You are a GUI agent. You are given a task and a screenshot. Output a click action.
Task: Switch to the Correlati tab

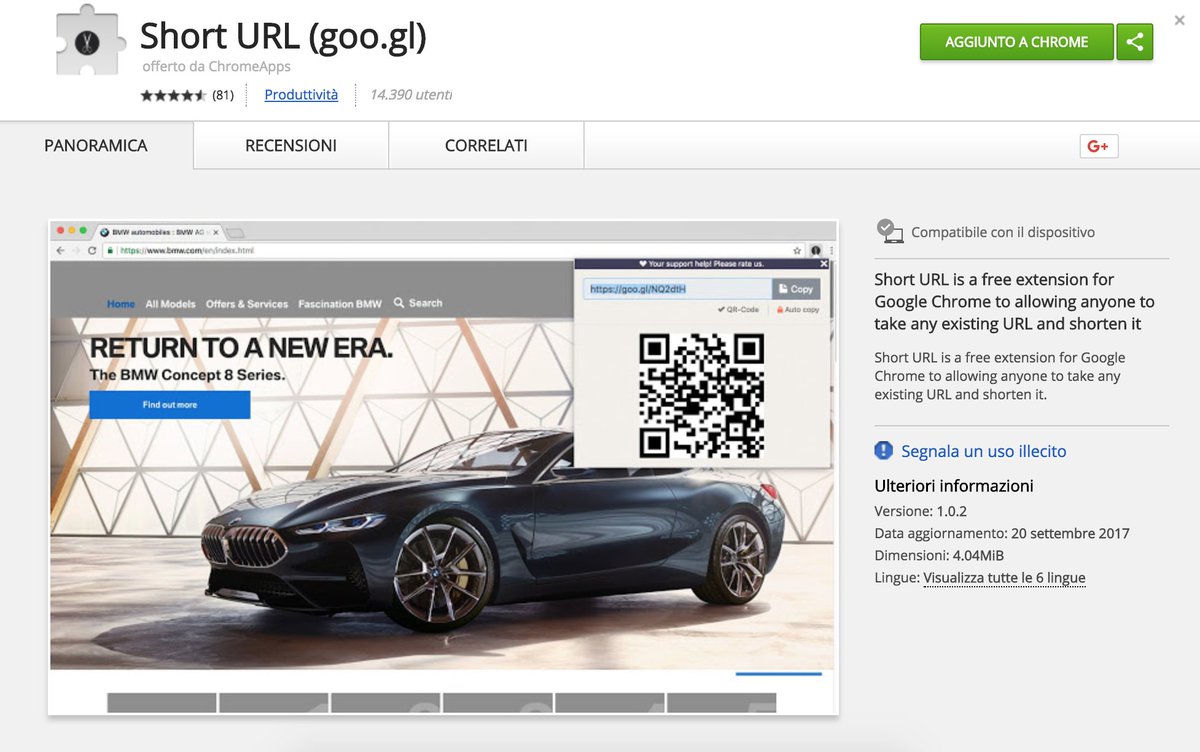pyautogui.click(x=486, y=146)
